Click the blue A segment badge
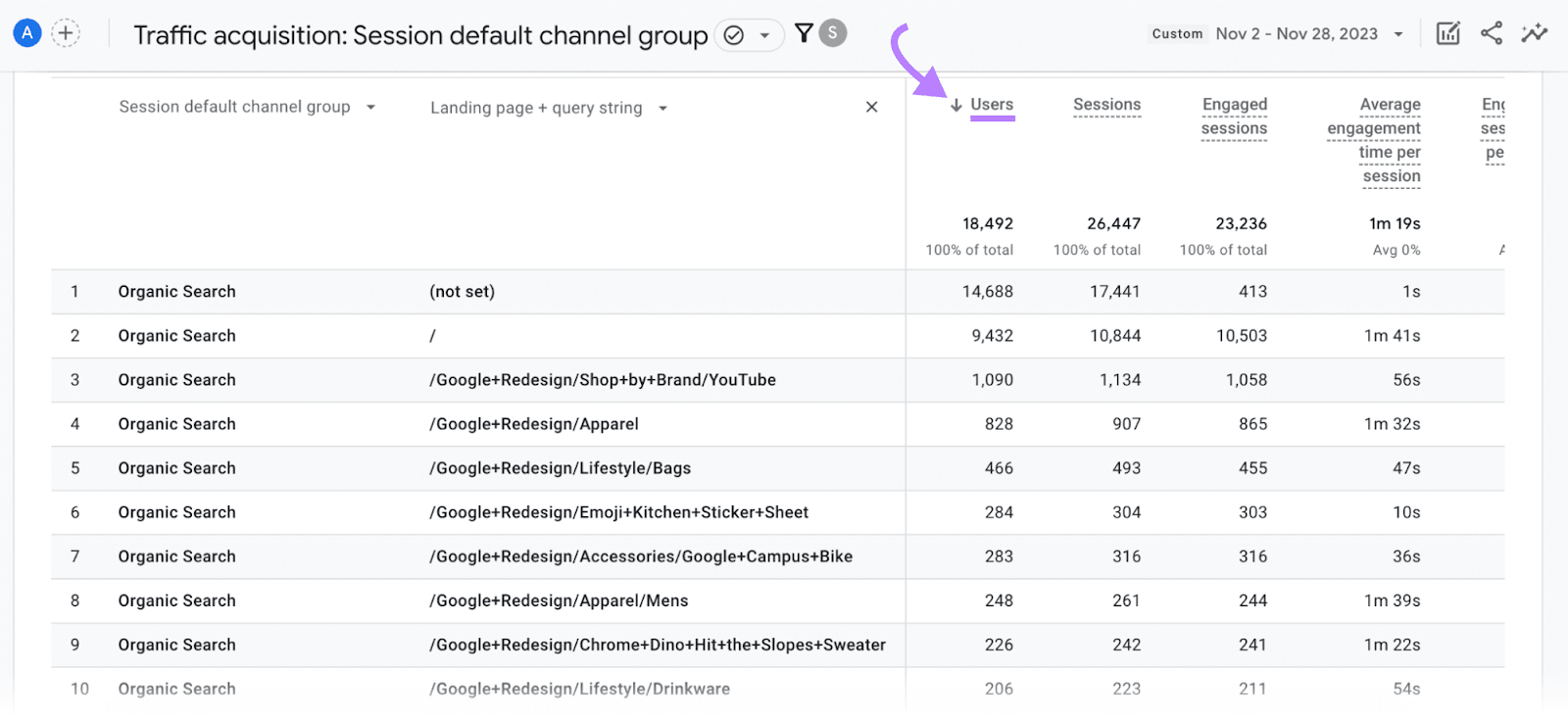This screenshot has width=1568, height=717. pyautogui.click(x=27, y=33)
